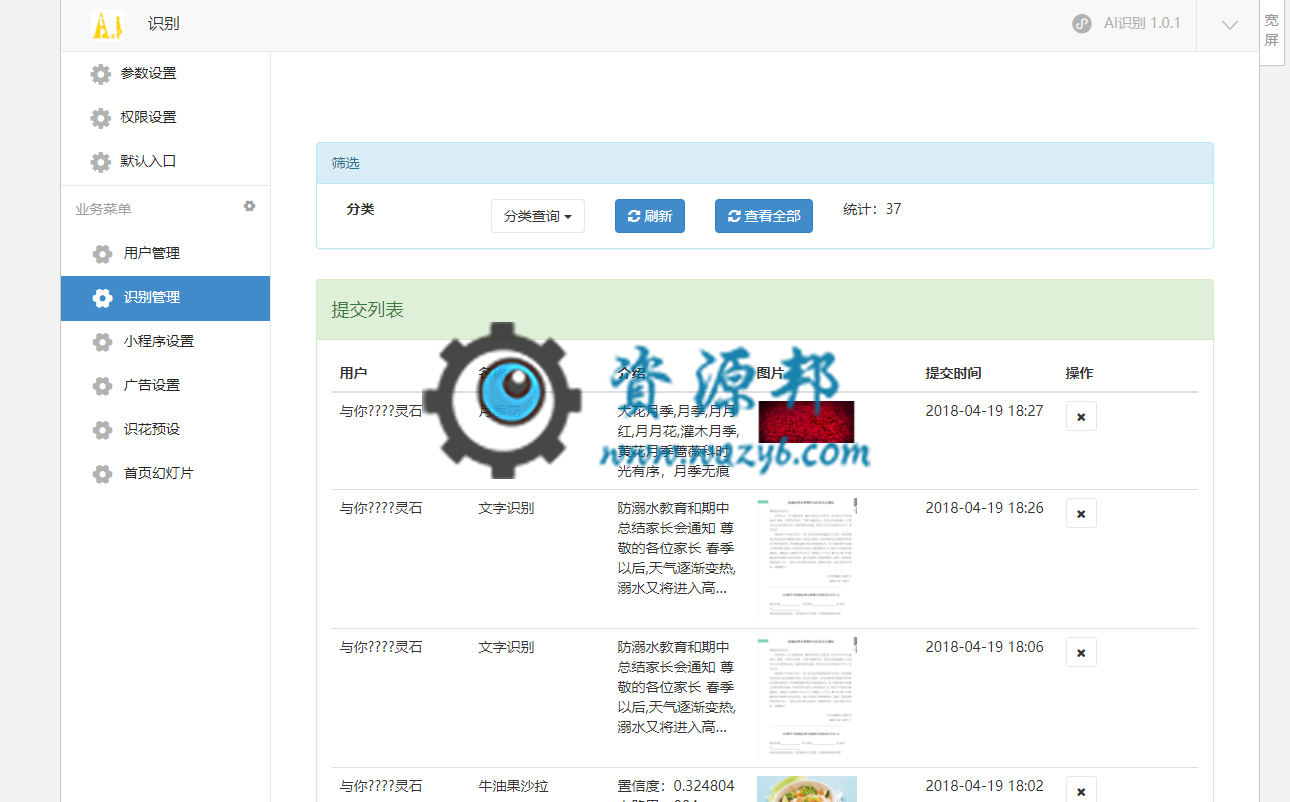Click the module icon next to AI识别 1.0.1
Screen dimensions: 1290x802
pos(1082,23)
